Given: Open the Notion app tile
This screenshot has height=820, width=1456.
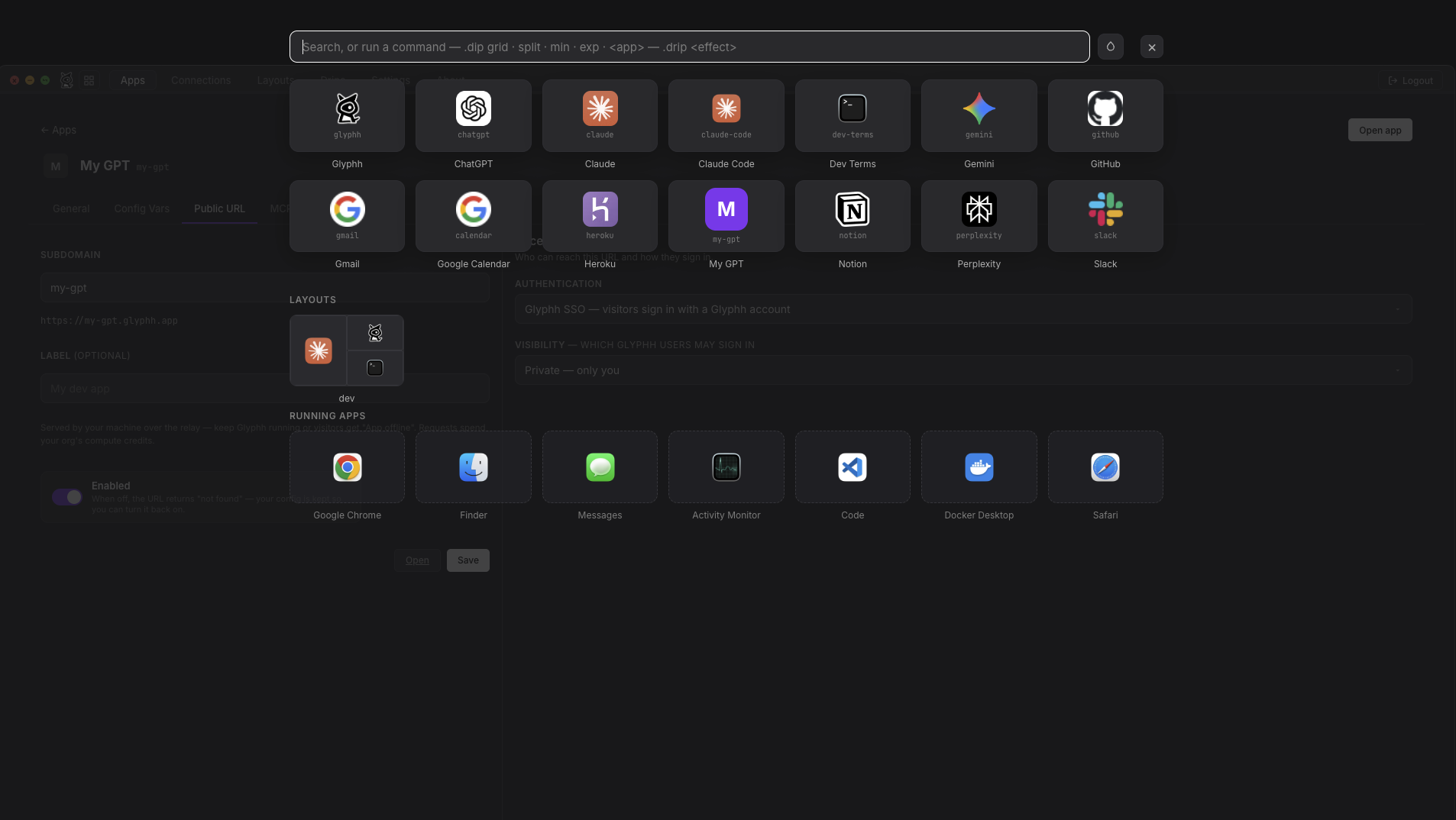Looking at the screenshot, I should (853, 216).
